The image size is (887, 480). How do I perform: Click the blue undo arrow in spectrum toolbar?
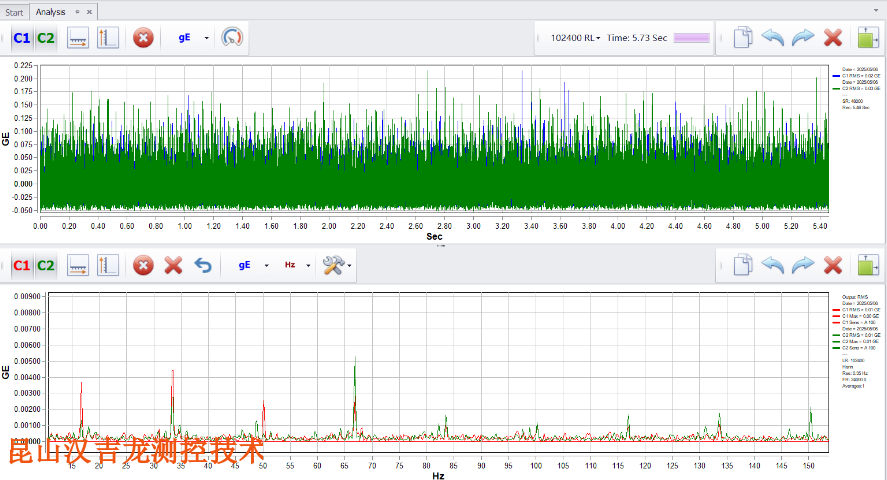click(x=203, y=265)
